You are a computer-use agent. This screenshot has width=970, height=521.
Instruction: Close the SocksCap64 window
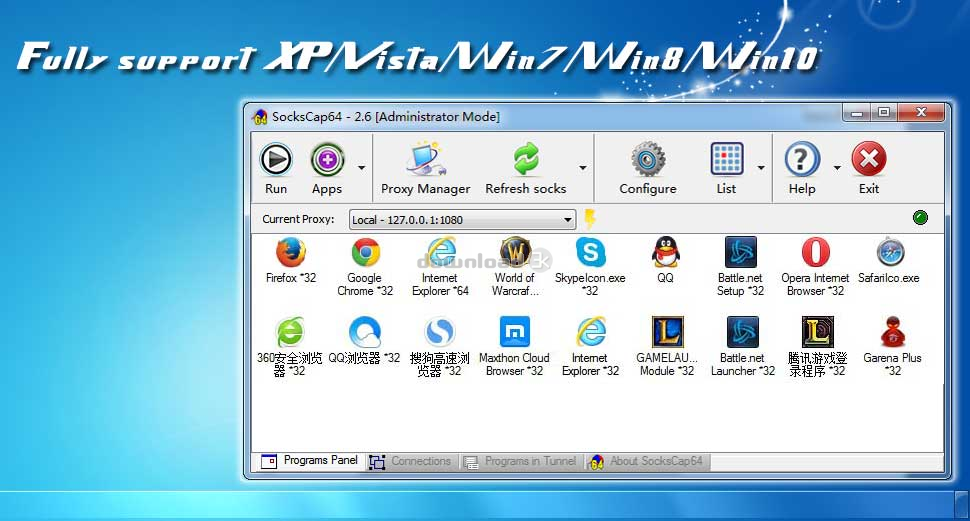click(921, 113)
